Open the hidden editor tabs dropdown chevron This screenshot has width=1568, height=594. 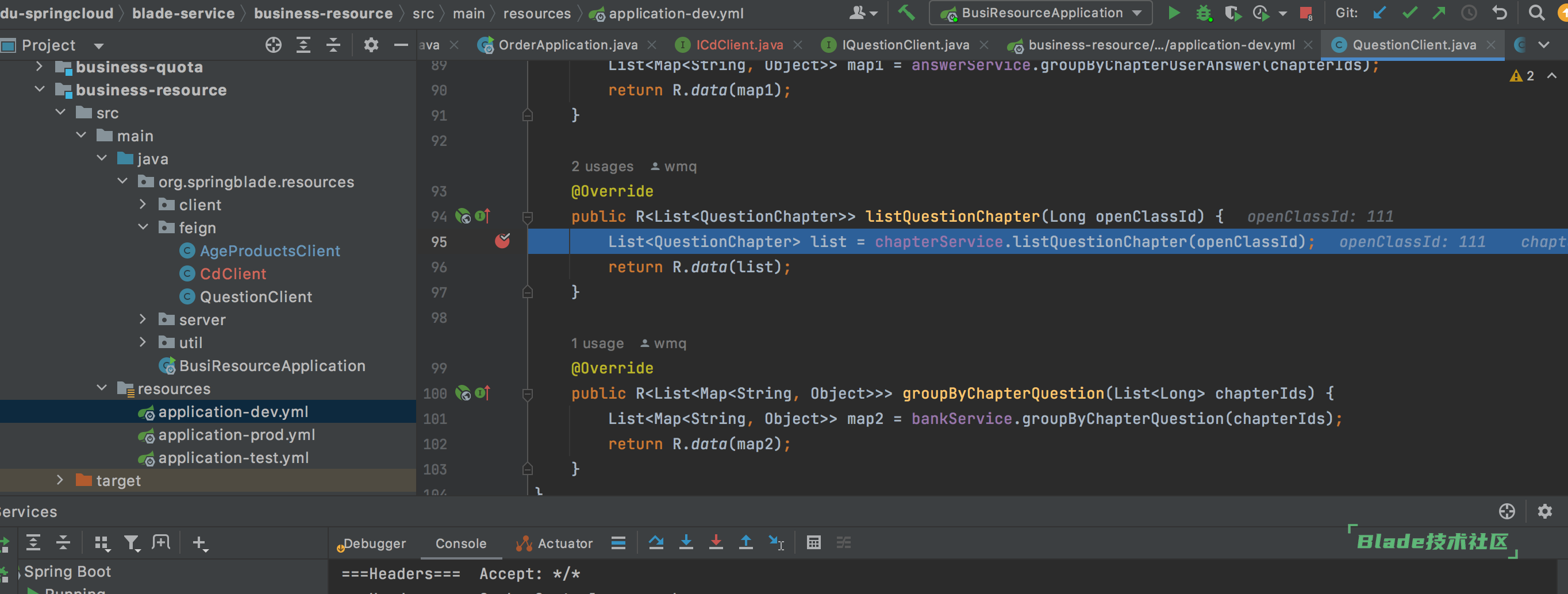click(1544, 45)
